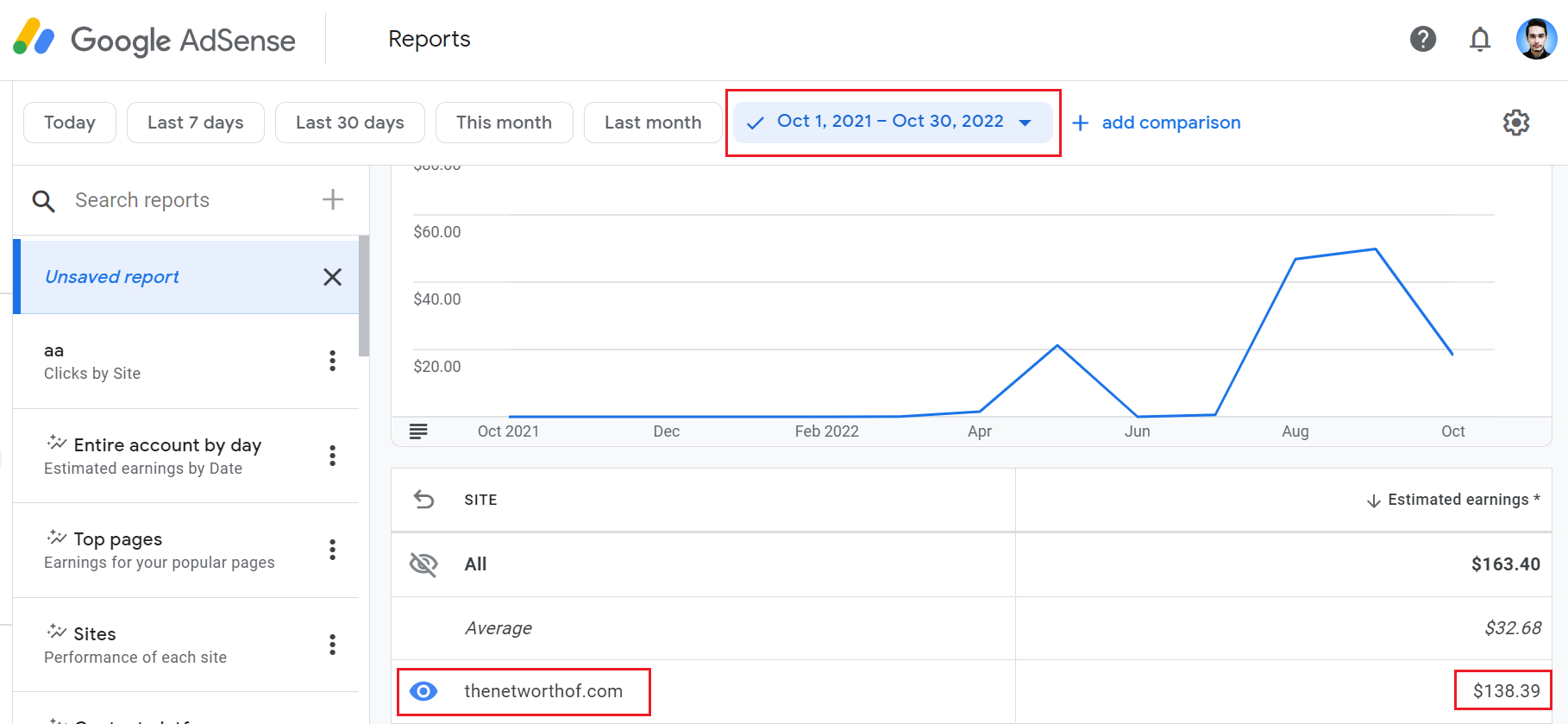This screenshot has height=724, width=1568.
Task: Open more options for aa report
Action: (332, 361)
